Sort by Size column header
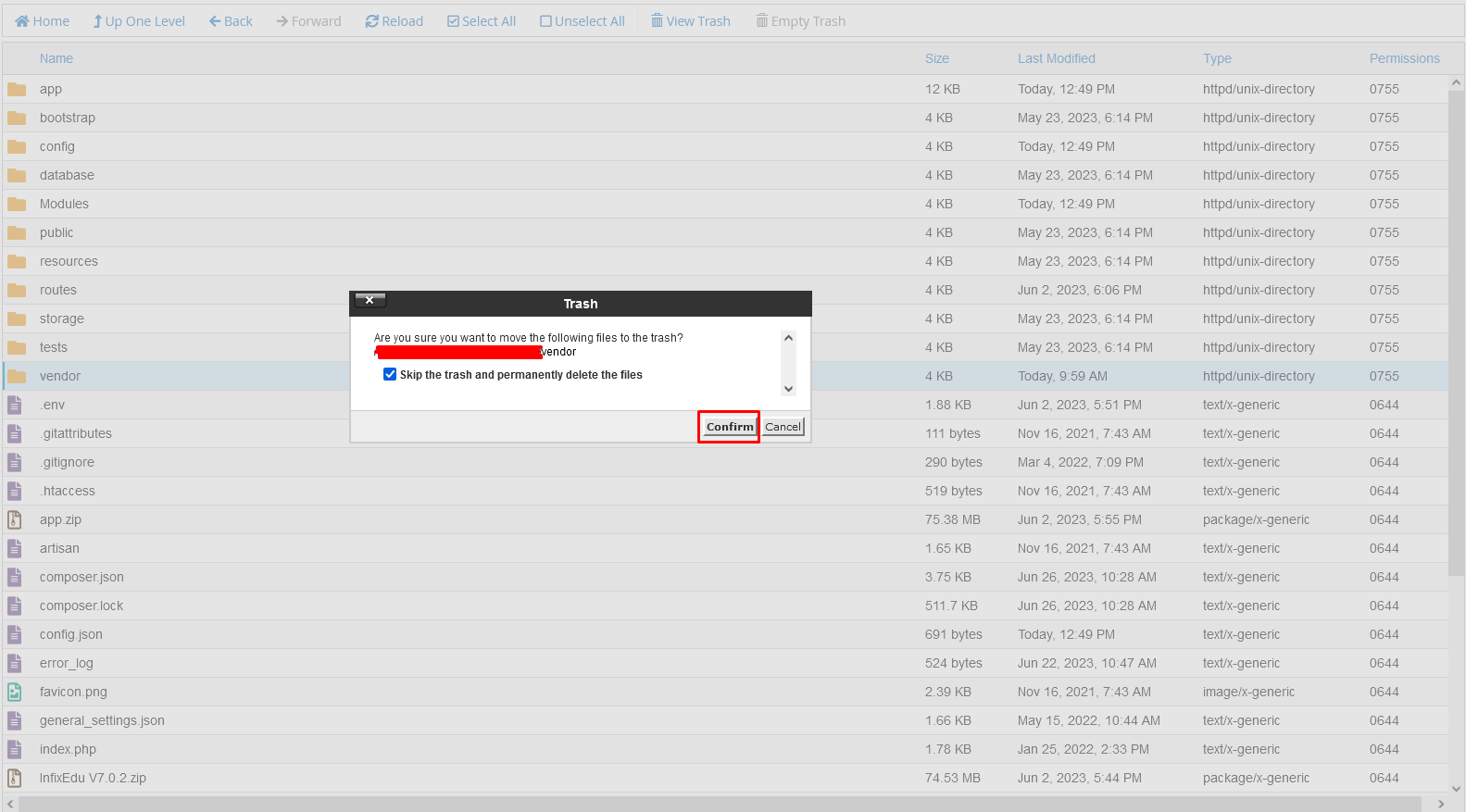The image size is (1466, 812). click(936, 58)
